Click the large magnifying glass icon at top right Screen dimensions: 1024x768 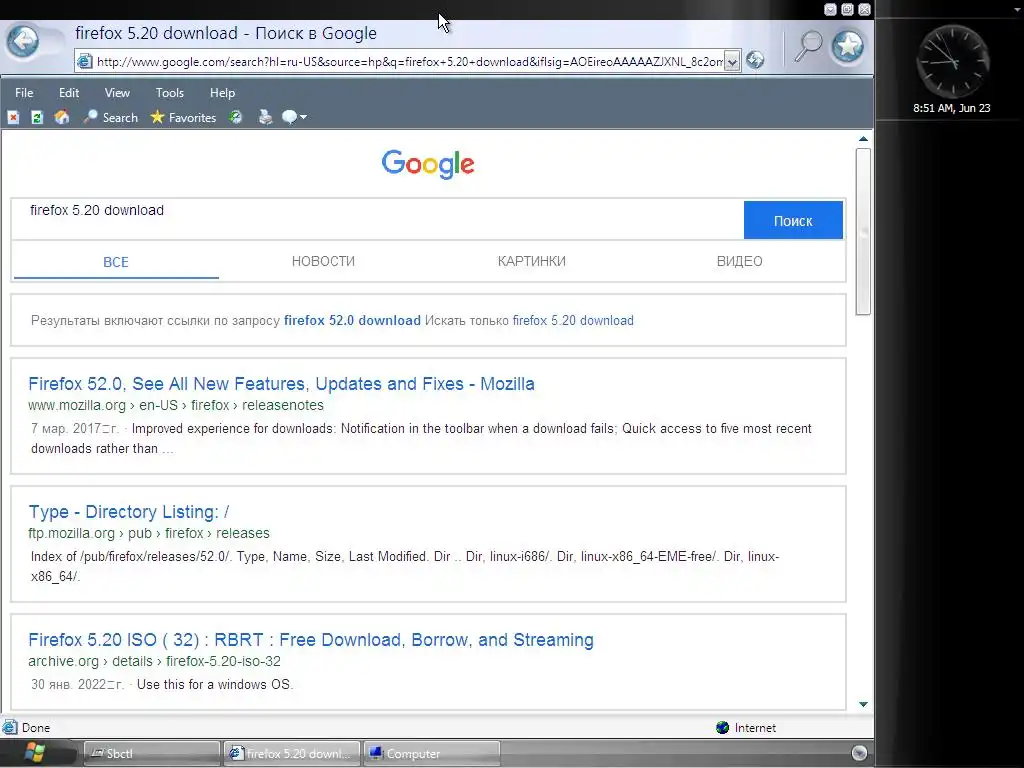click(808, 46)
